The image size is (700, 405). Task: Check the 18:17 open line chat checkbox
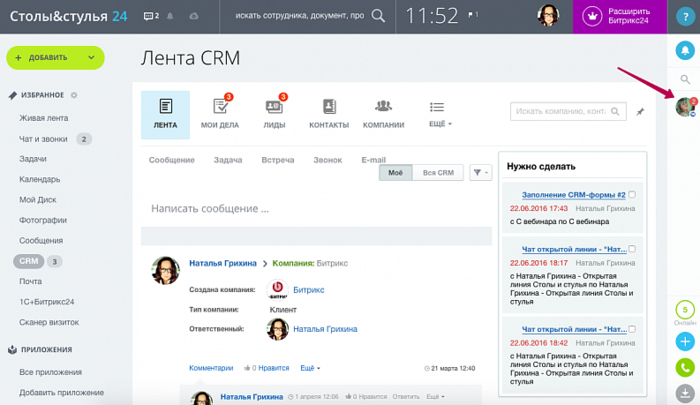(x=632, y=249)
